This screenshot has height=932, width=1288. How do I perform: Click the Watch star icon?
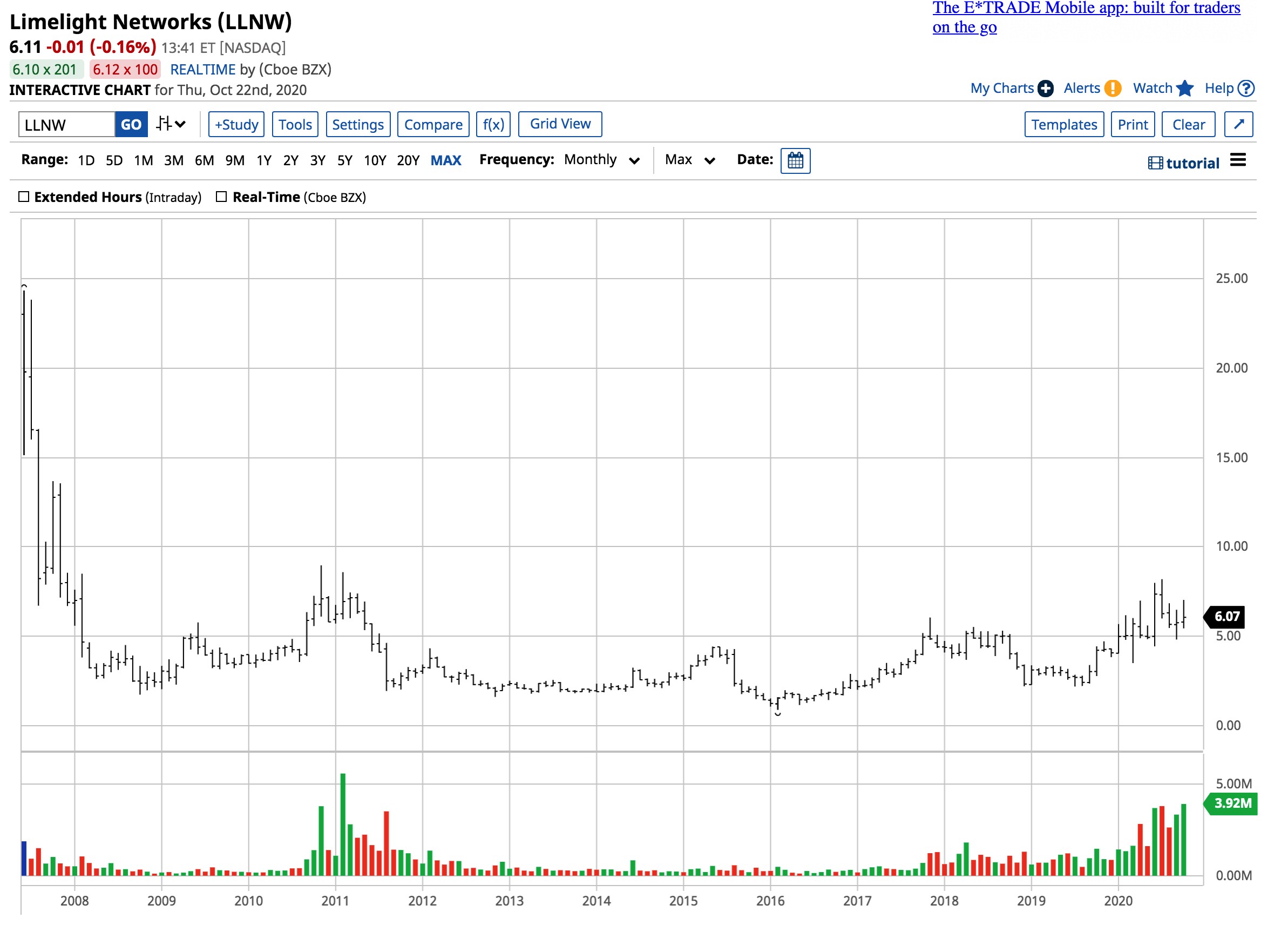[x=1185, y=89]
